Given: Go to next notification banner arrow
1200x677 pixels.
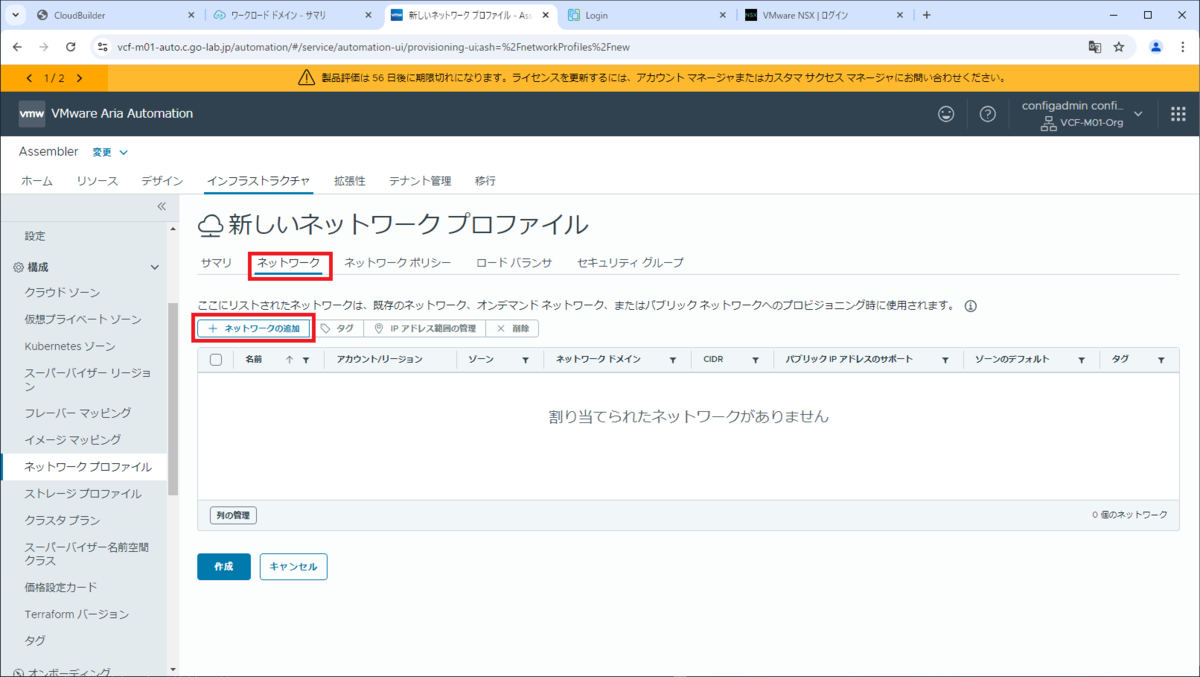Looking at the screenshot, I should 79,78.
